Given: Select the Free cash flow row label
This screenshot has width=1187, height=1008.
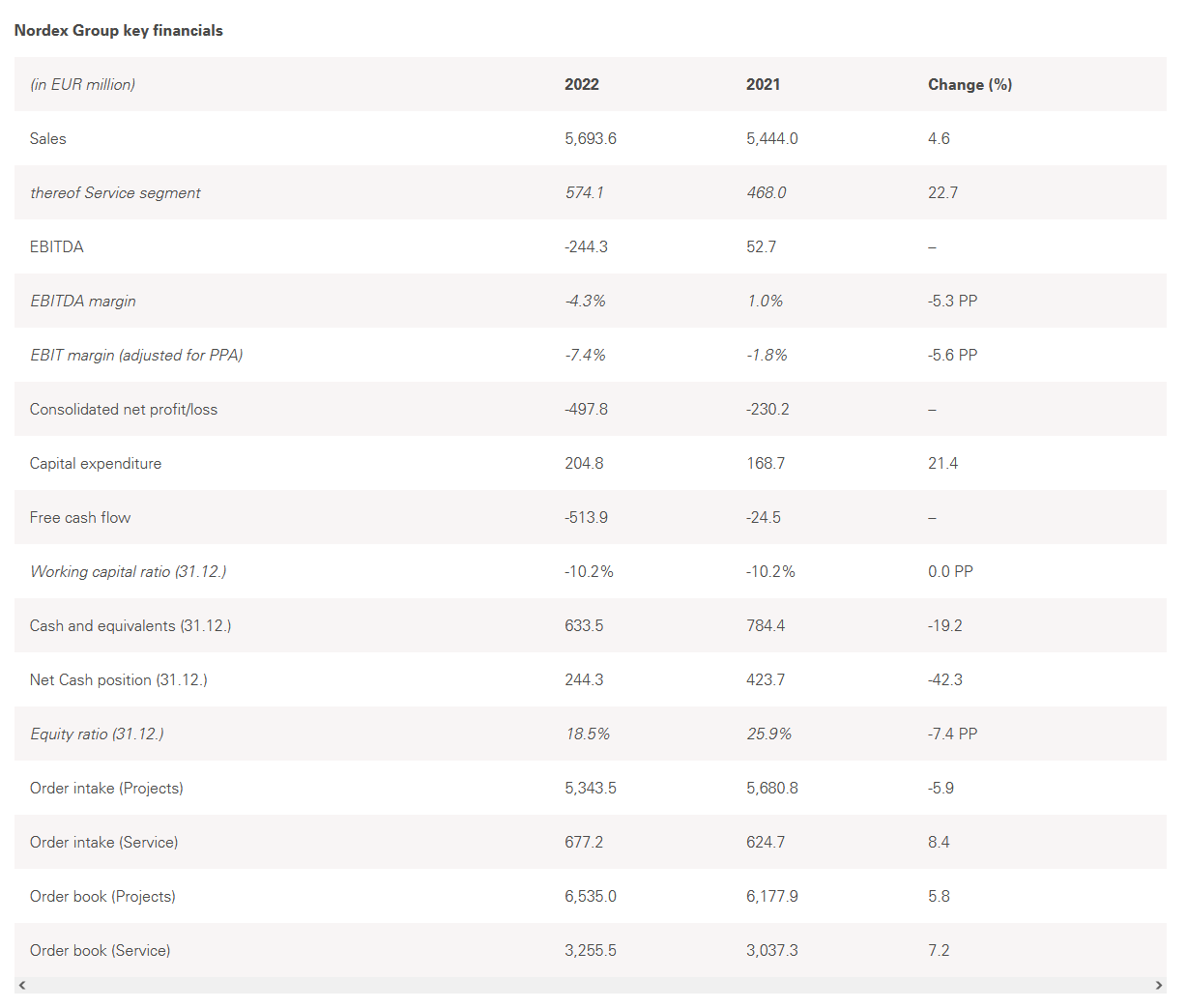Looking at the screenshot, I should [80, 518].
